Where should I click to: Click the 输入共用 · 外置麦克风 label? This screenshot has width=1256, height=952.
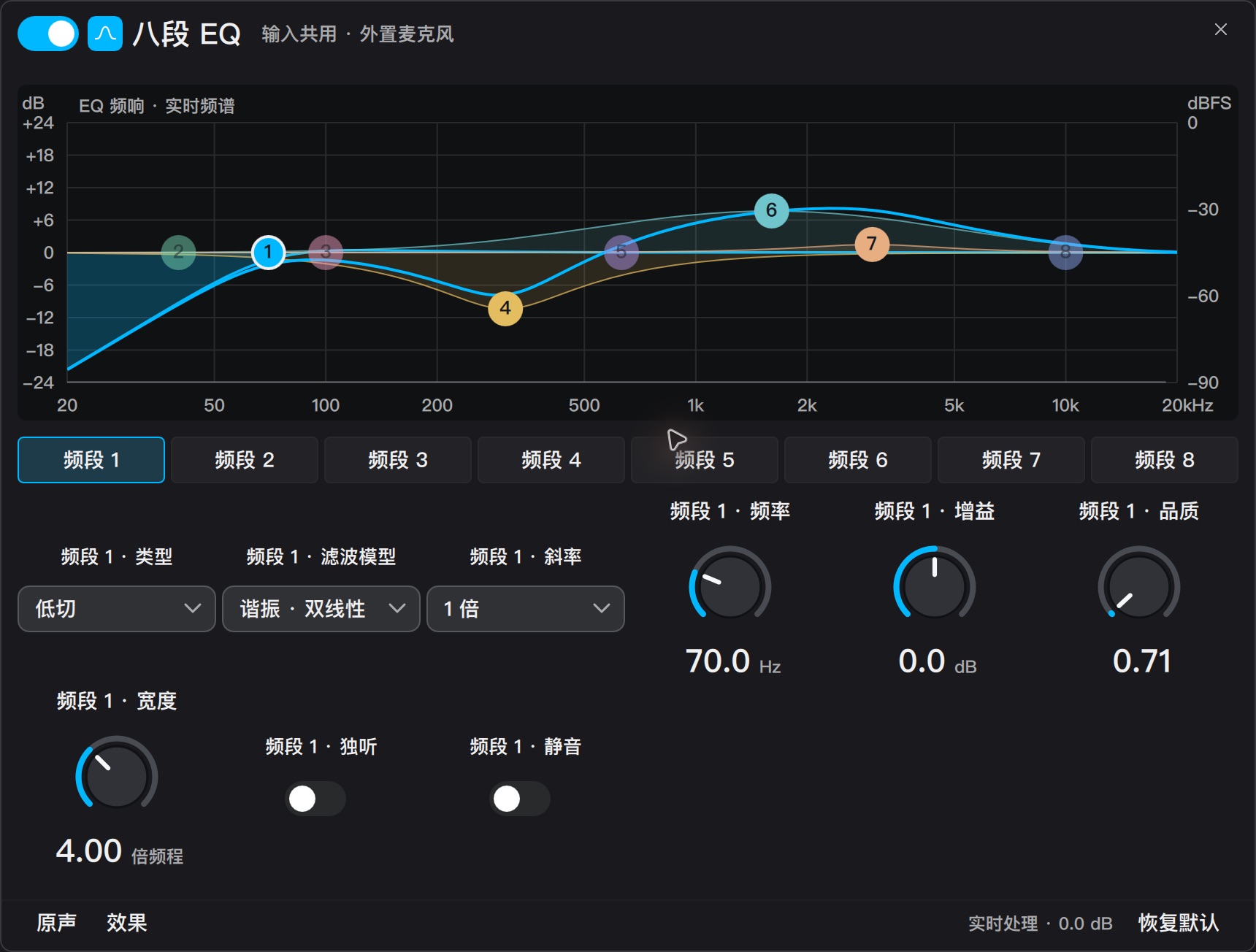point(358,34)
